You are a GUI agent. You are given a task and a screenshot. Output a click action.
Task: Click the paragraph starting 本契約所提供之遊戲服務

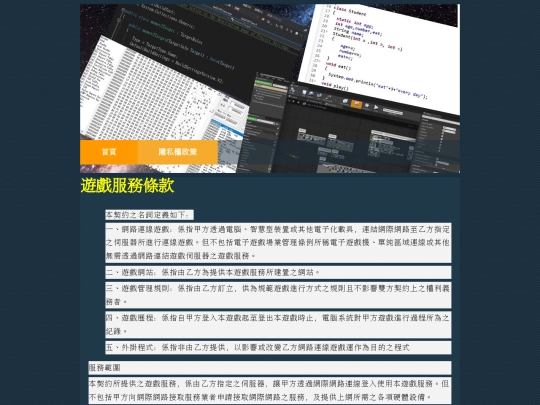[x=270, y=391]
